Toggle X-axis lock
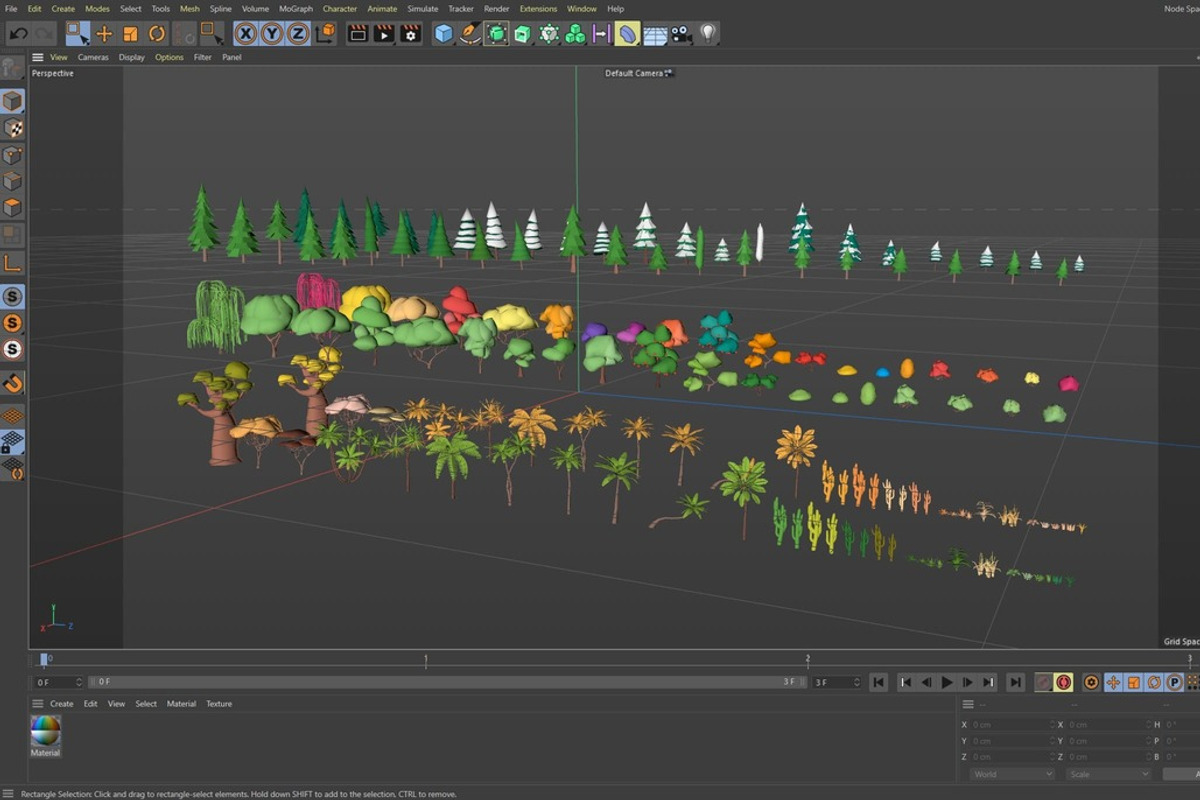This screenshot has width=1200, height=800. [245, 34]
